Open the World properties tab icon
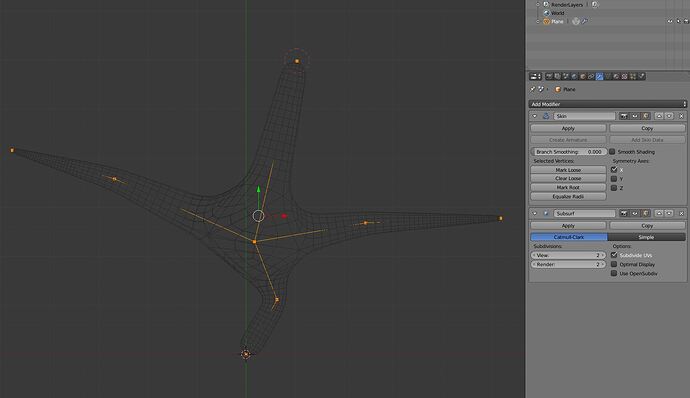 coord(574,76)
